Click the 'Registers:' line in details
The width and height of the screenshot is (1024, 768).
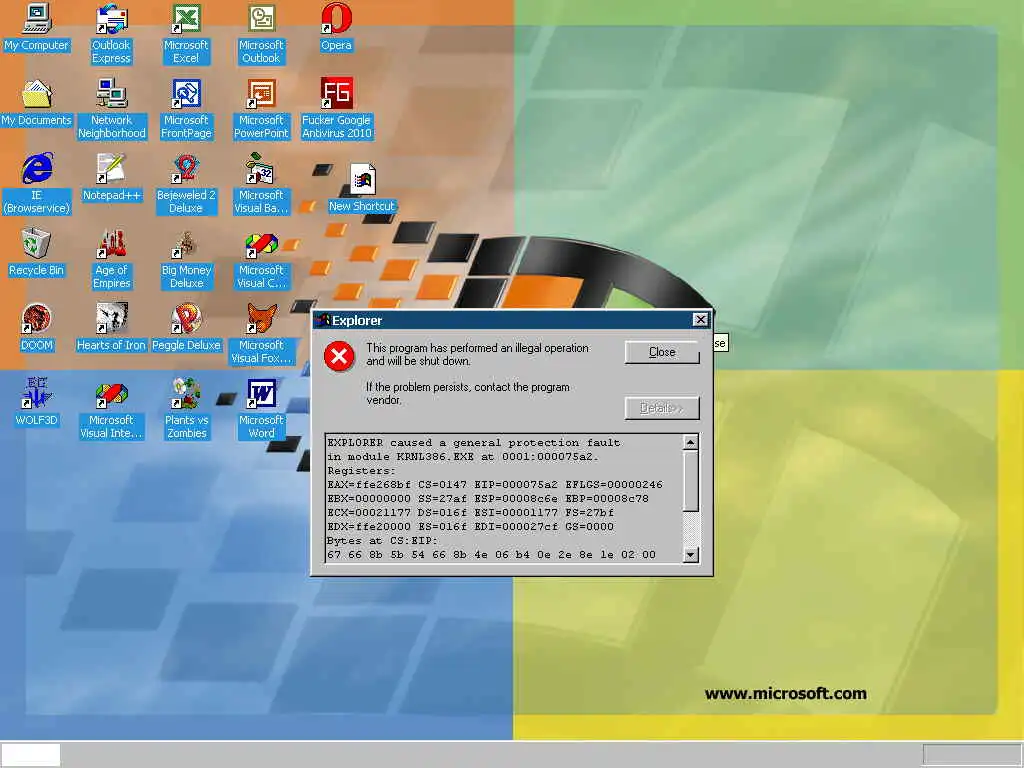pos(361,471)
